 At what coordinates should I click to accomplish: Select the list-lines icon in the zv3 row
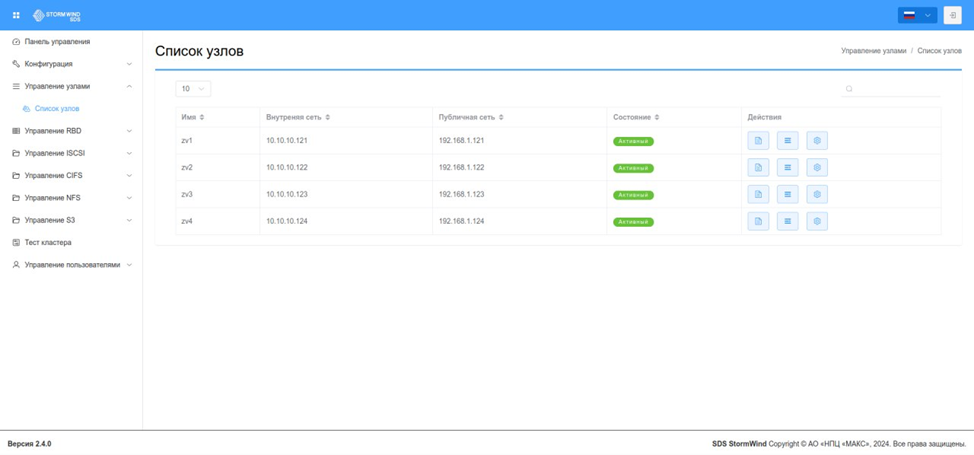pos(788,195)
